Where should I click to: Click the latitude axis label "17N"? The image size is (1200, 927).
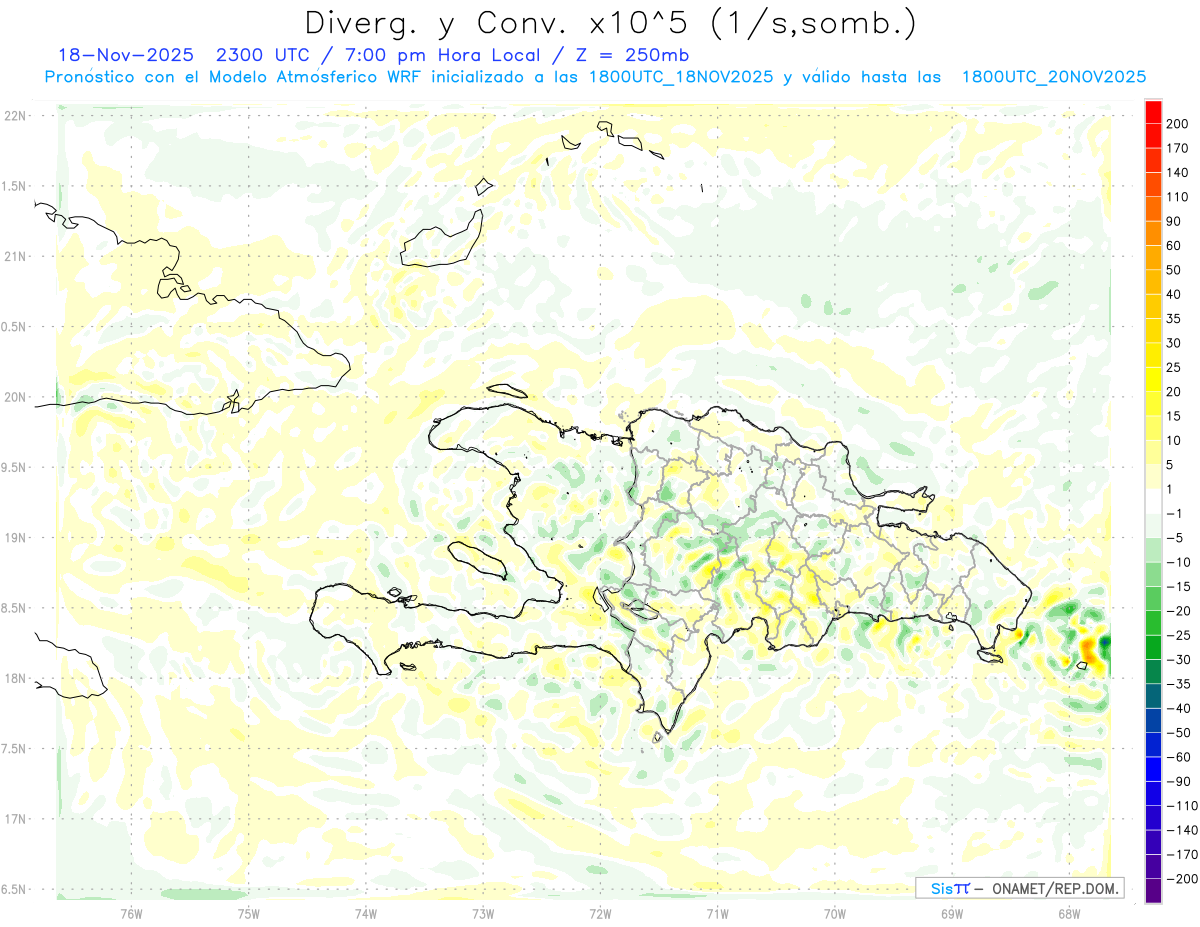tap(14, 820)
